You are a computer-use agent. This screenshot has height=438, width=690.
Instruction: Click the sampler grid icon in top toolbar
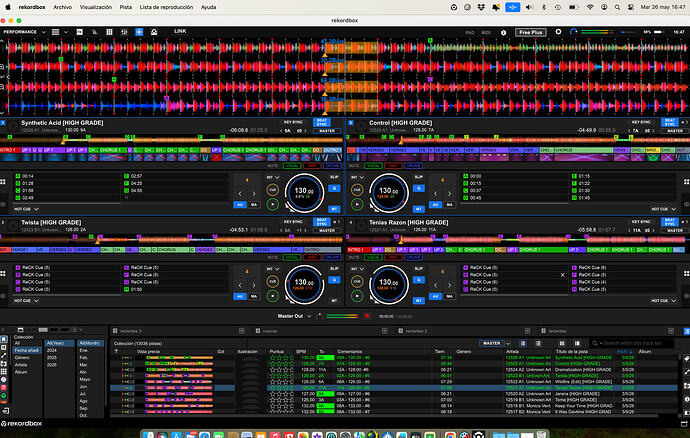(x=109, y=32)
